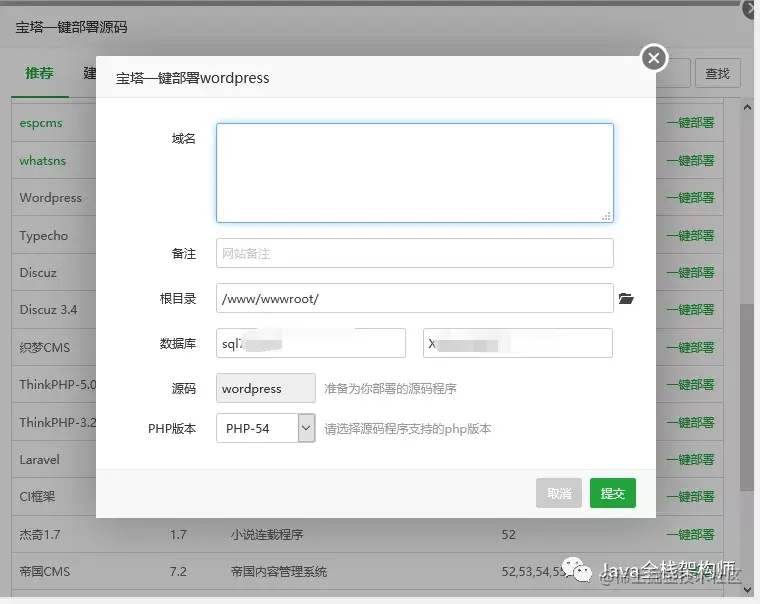The width and height of the screenshot is (760, 604).
Task: Click 织梦CMS name in the list
Action: click(45, 348)
